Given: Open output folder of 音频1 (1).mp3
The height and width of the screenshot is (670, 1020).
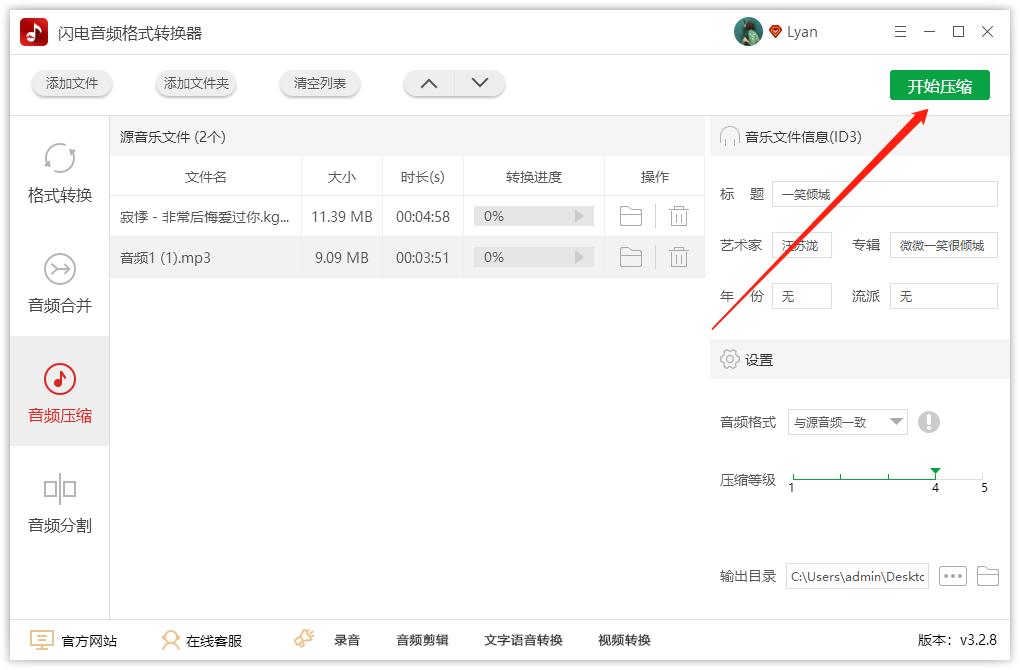Looking at the screenshot, I should pos(630,257).
